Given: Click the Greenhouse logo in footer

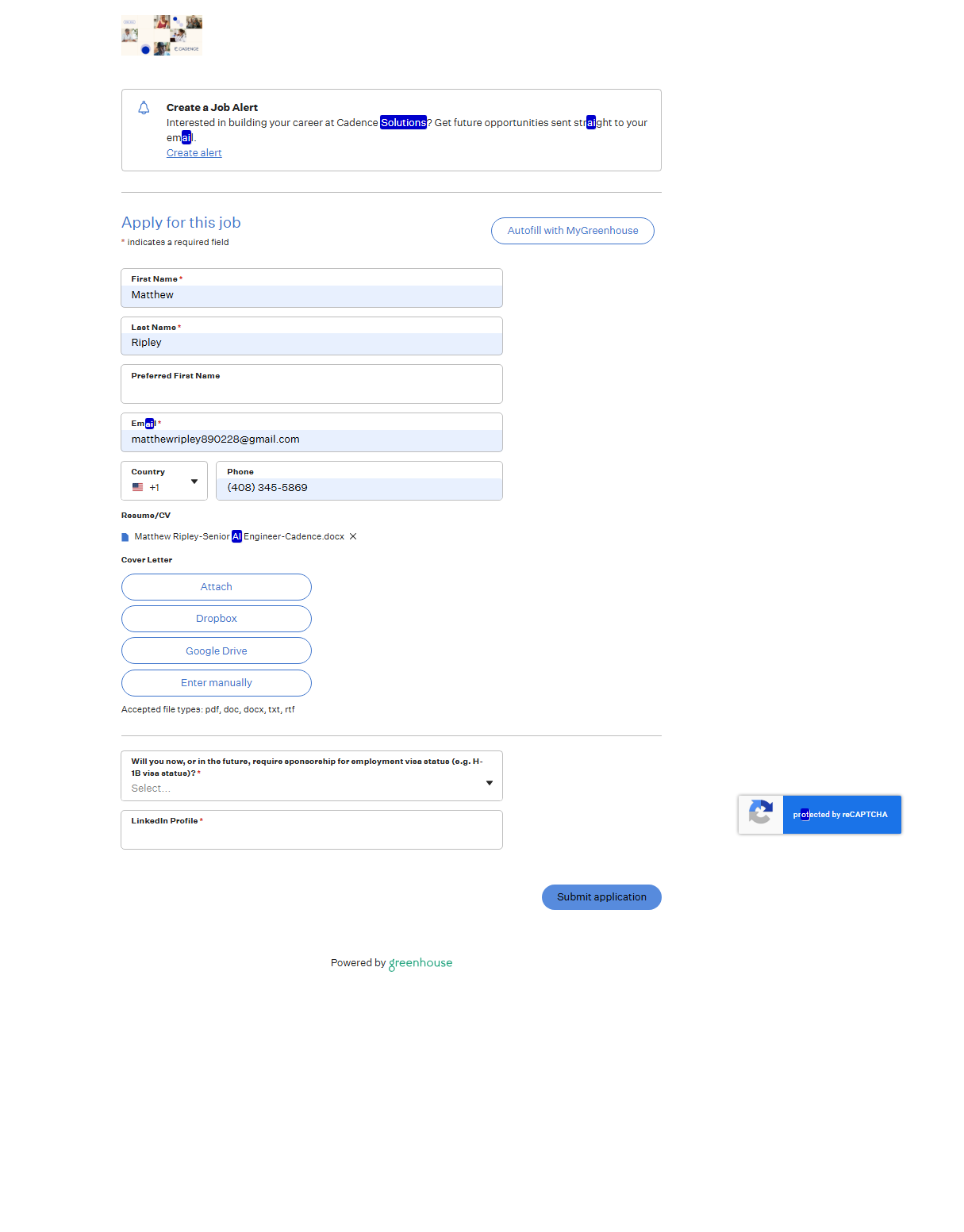Looking at the screenshot, I should (421, 963).
